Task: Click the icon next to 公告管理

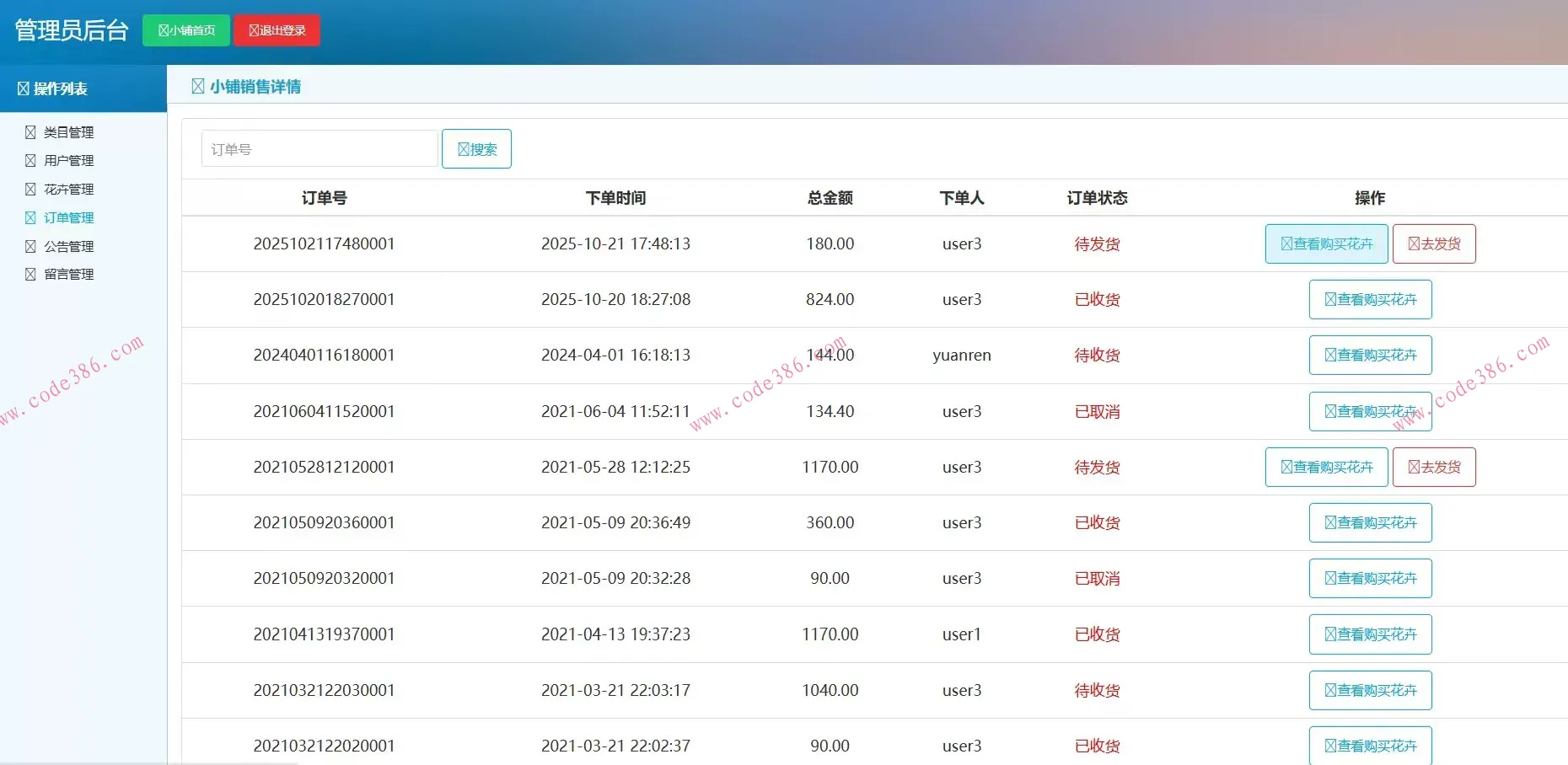Action: pyautogui.click(x=30, y=246)
